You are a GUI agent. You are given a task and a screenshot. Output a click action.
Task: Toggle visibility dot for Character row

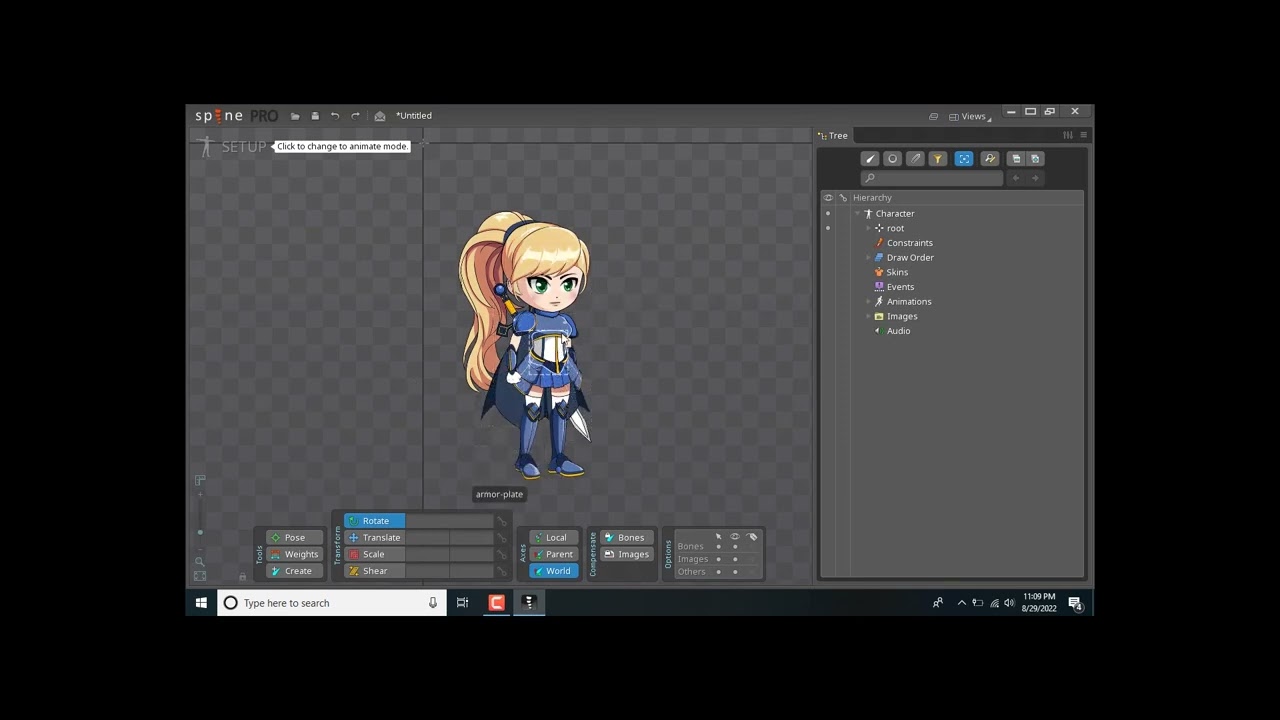point(827,214)
